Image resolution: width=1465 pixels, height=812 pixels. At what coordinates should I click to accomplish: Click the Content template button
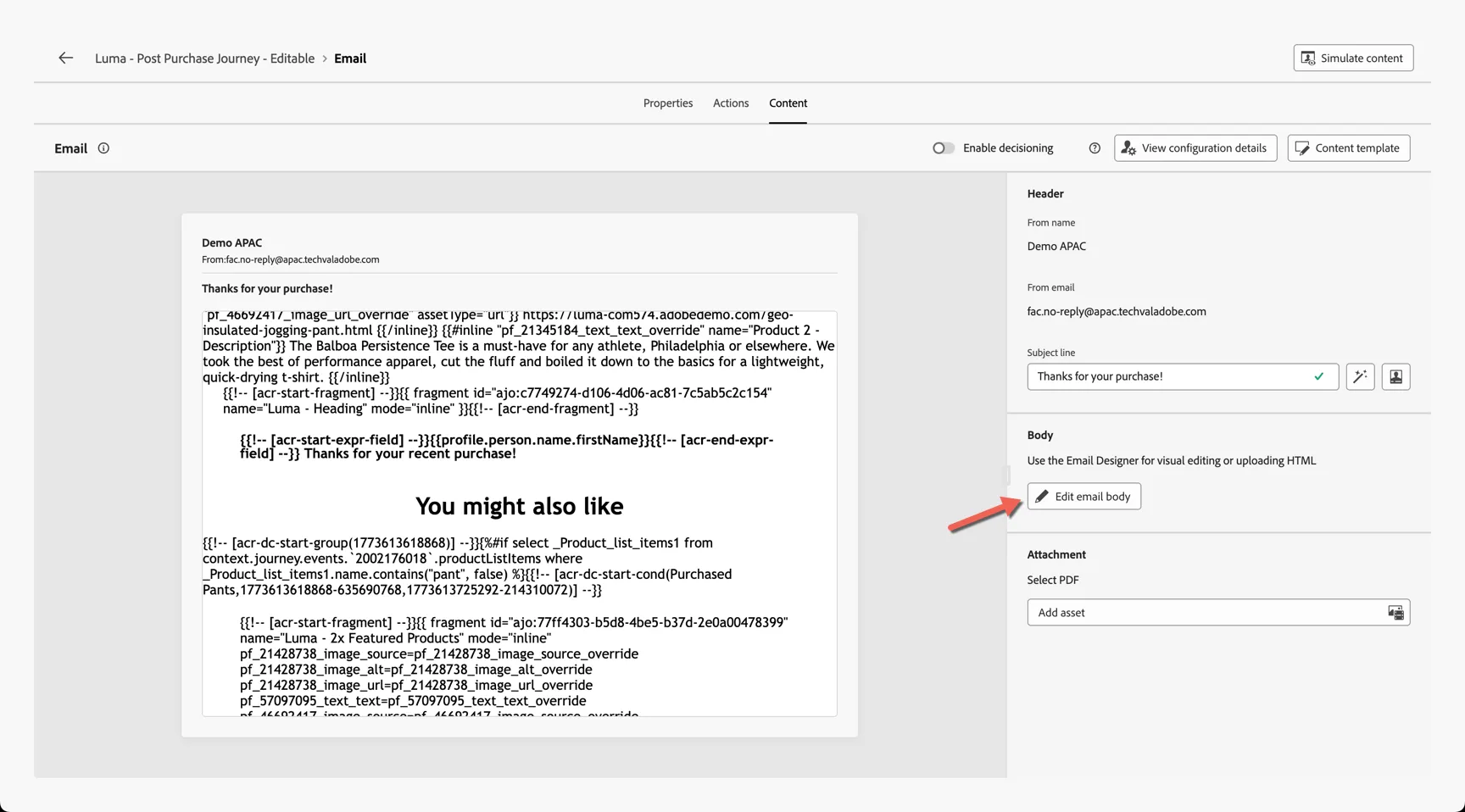1349,148
